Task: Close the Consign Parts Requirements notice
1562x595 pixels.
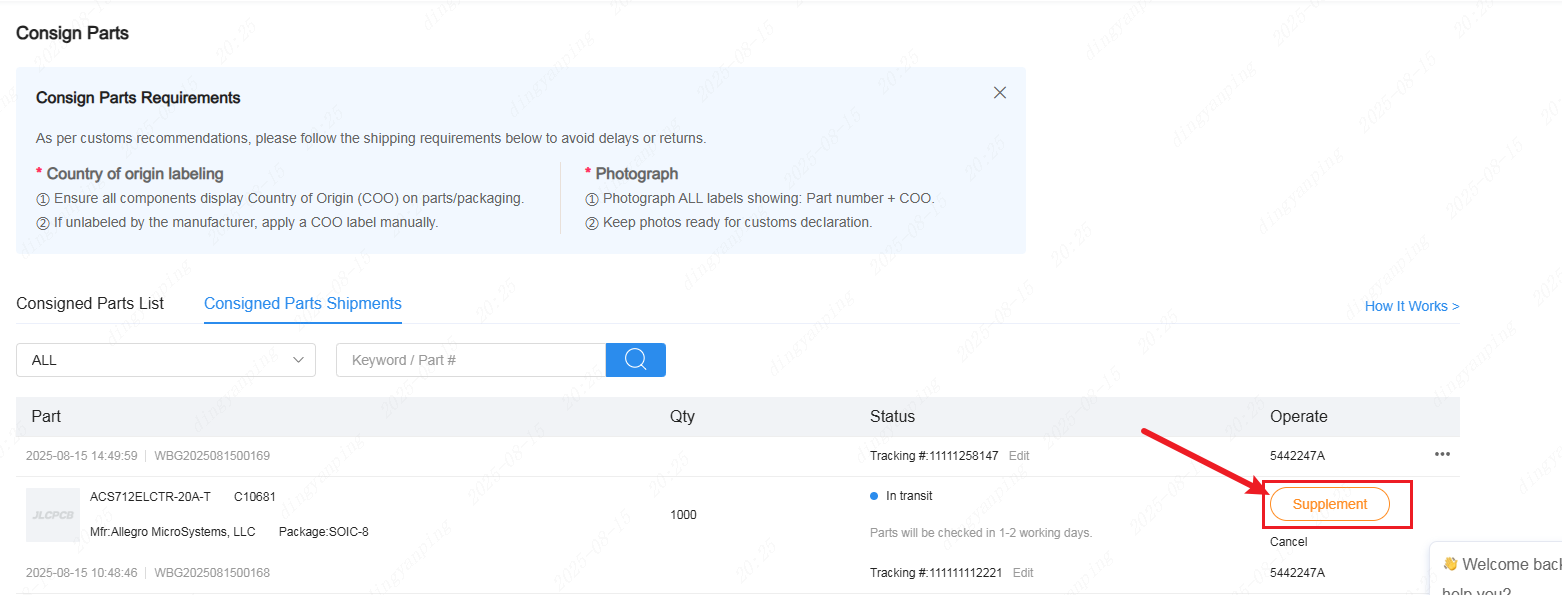Action: tap(999, 93)
